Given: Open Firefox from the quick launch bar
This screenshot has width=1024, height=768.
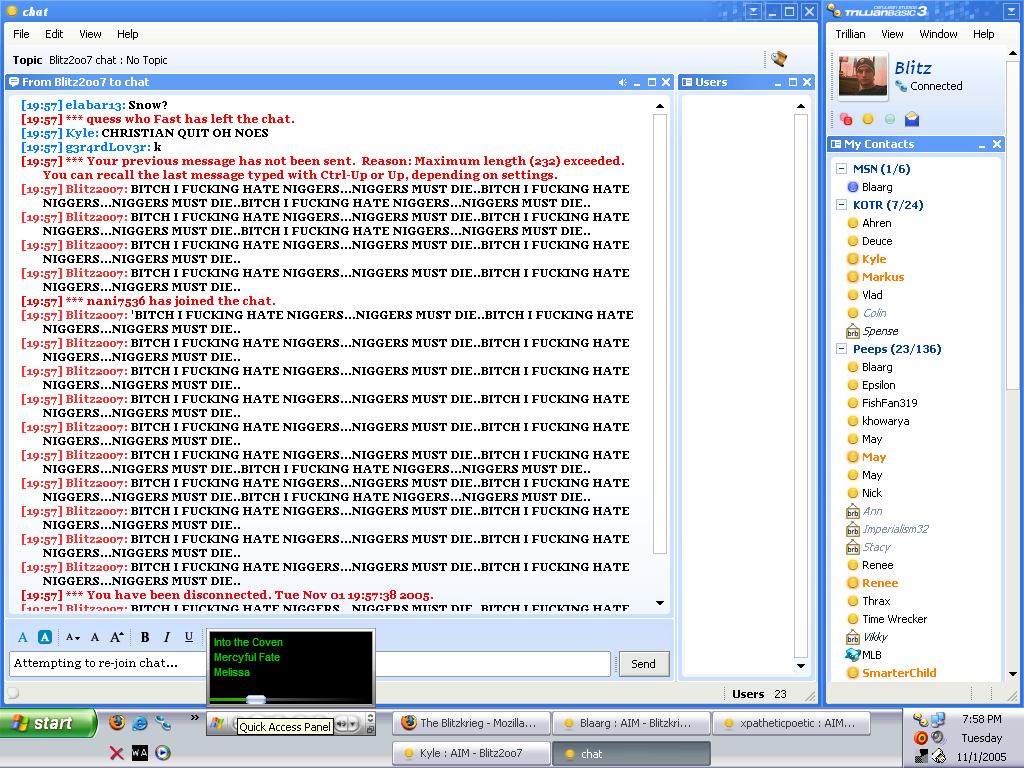Looking at the screenshot, I should click(117, 723).
